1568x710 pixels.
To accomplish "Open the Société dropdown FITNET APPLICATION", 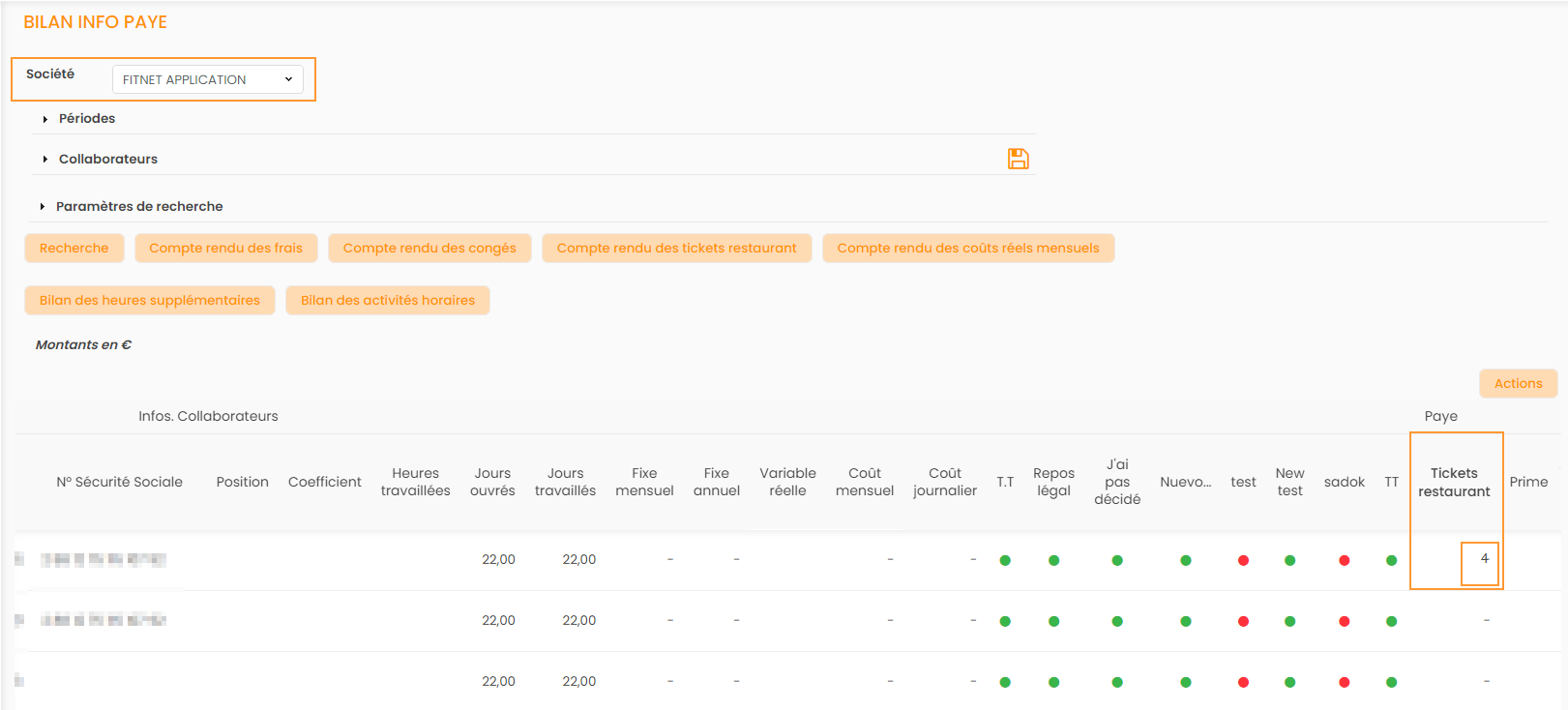I will coord(207,79).
